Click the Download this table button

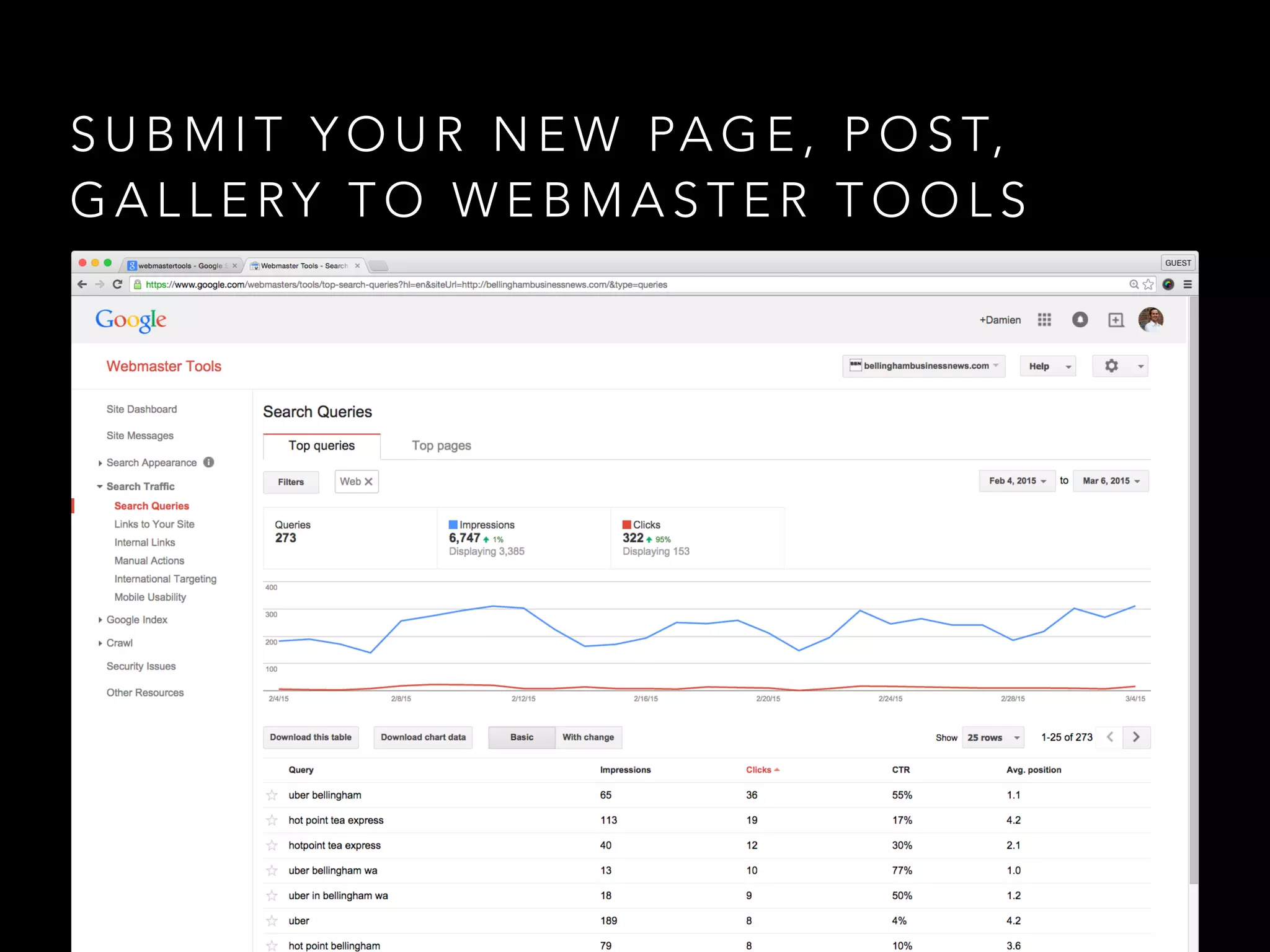tap(311, 738)
